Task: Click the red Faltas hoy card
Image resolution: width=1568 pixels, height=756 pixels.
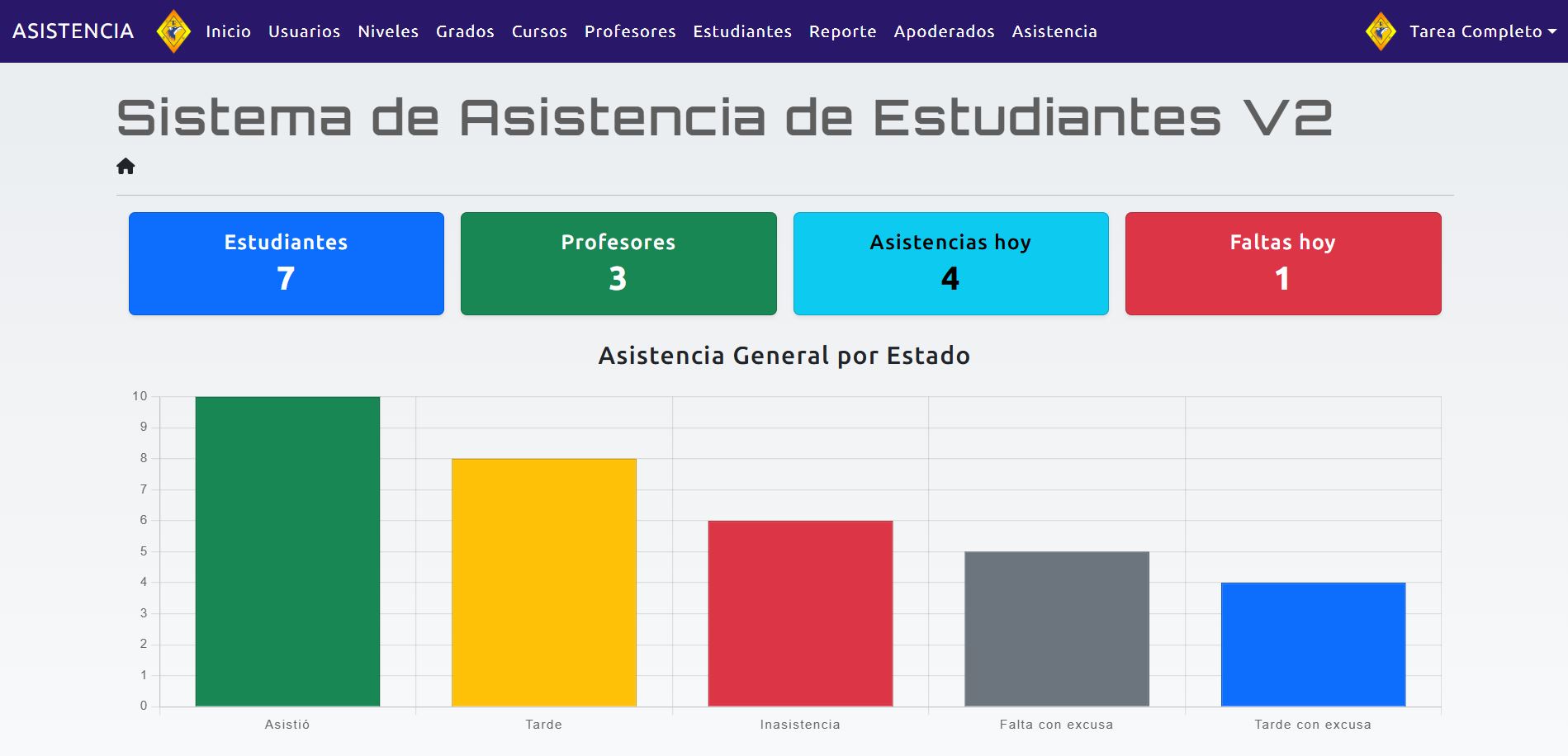Action: (x=1282, y=263)
